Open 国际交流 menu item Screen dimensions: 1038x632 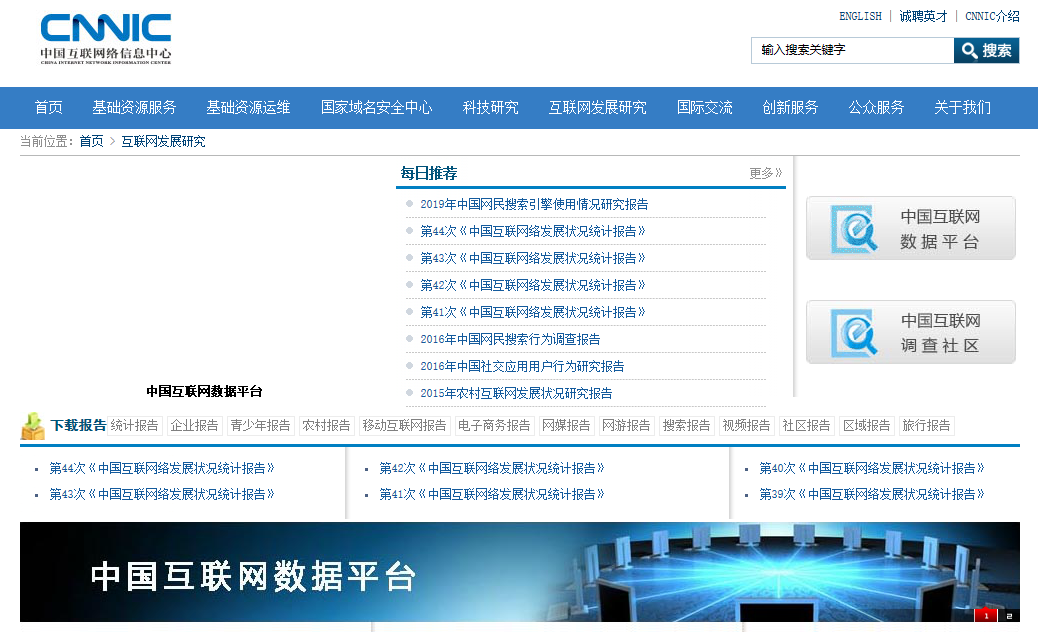click(x=704, y=107)
